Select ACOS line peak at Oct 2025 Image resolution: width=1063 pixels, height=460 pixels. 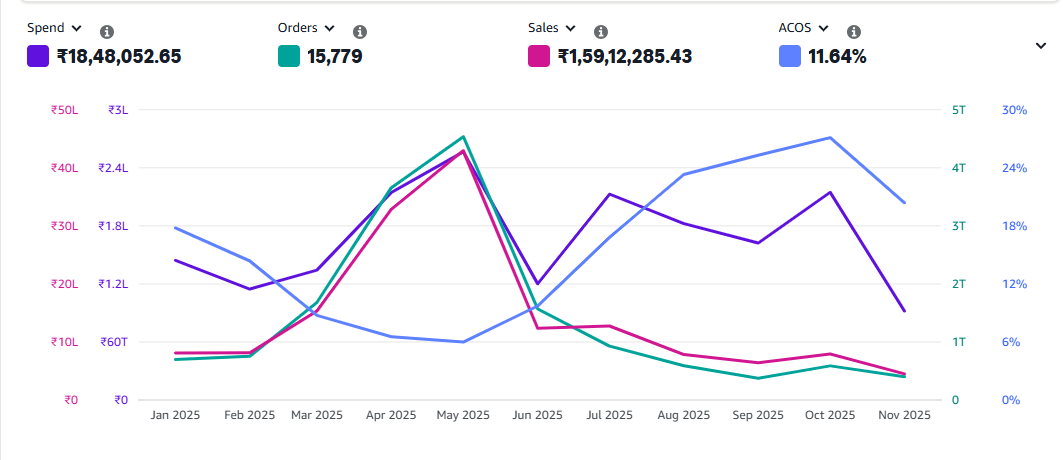pyautogui.click(x=831, y=138)
